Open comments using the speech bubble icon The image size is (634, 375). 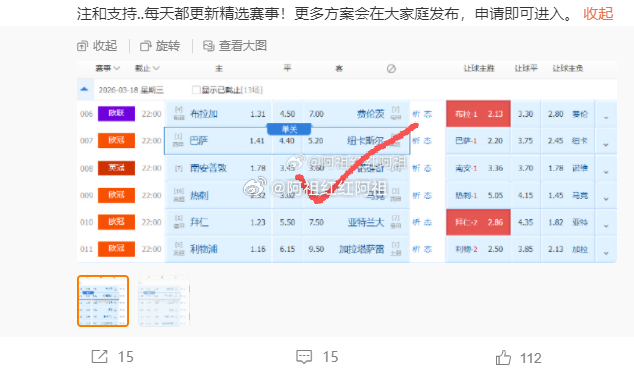(304, 356)
